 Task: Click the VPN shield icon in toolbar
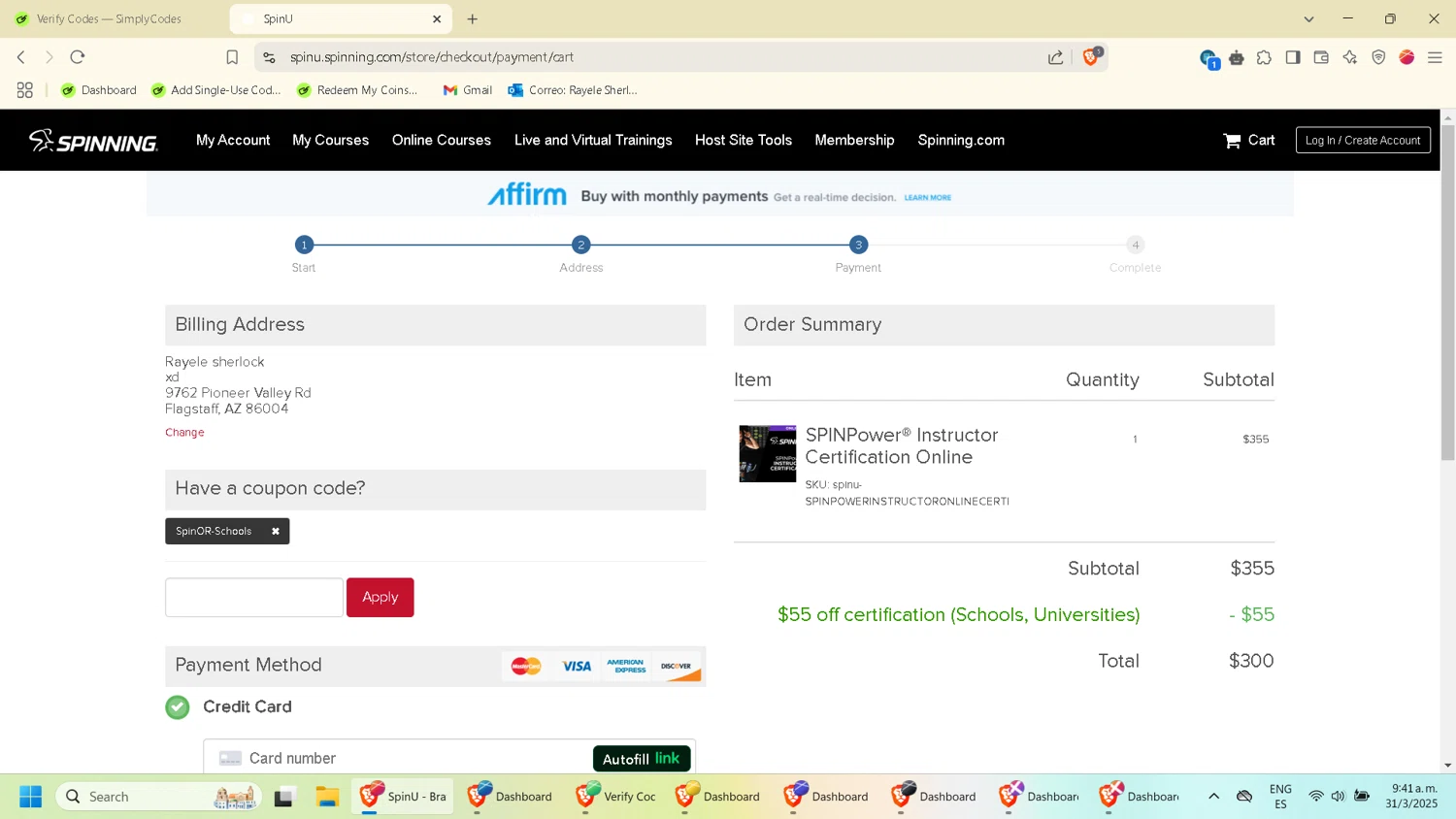coord(1378,57)
